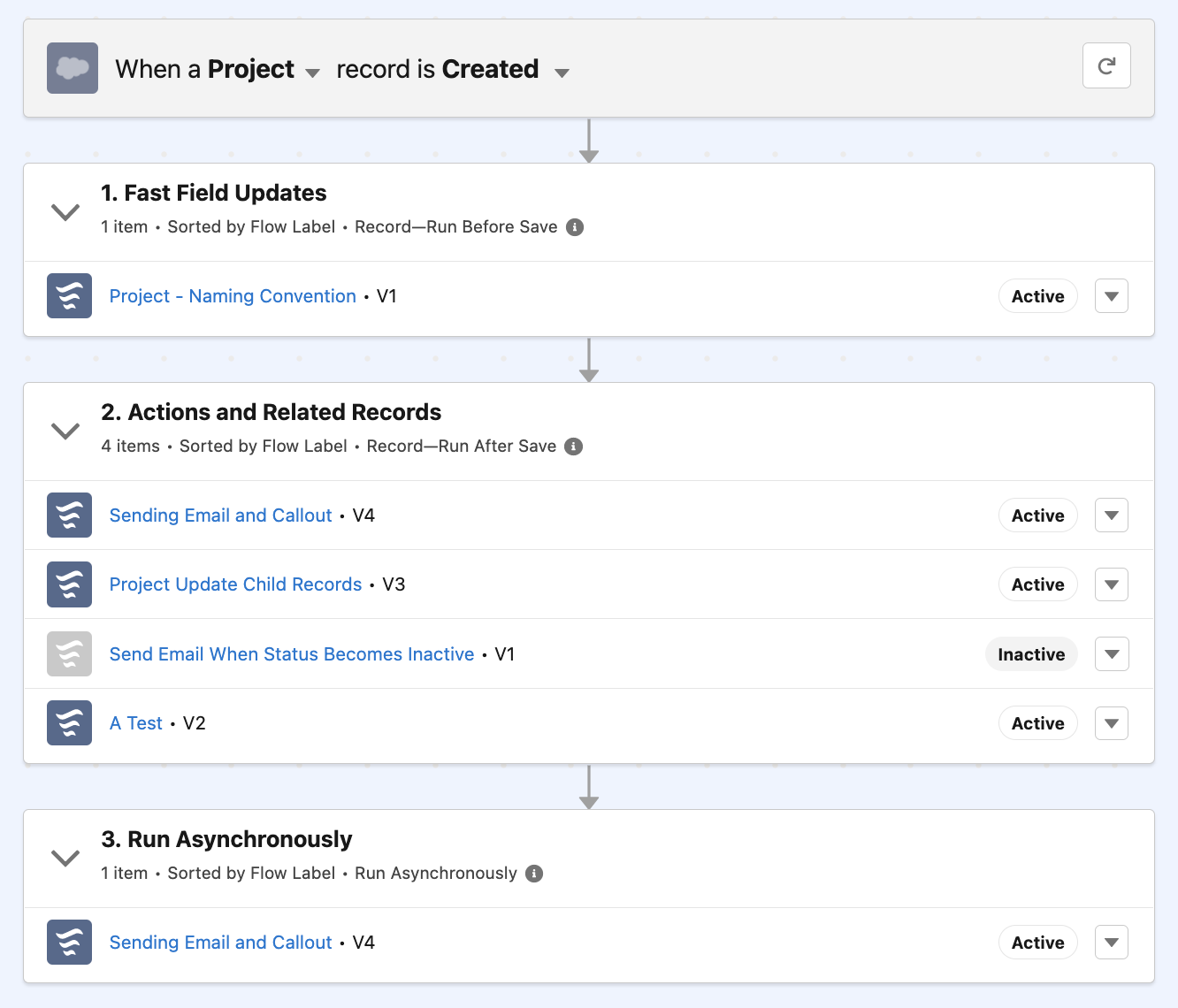The width and height of the screenshot is (1178, 1008).
Task: Click the Salesforce cloud icon in the trigger header
Action: pyautogui.click(x=73, y=68)
